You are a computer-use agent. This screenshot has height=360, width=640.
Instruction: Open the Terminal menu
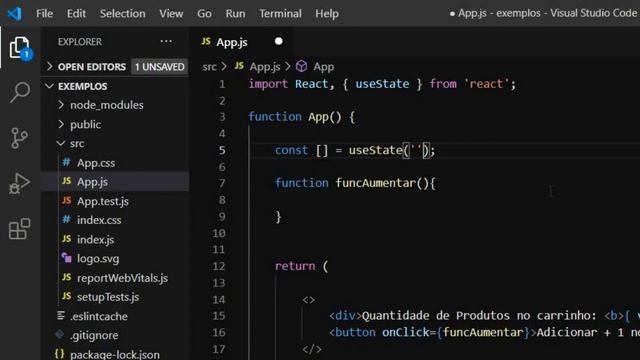point(280,13)
